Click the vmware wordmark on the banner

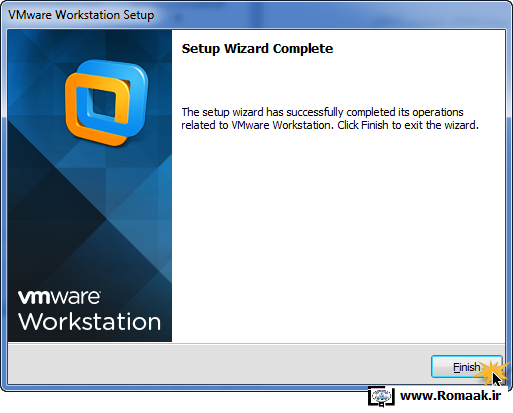(x=59, y=297)
